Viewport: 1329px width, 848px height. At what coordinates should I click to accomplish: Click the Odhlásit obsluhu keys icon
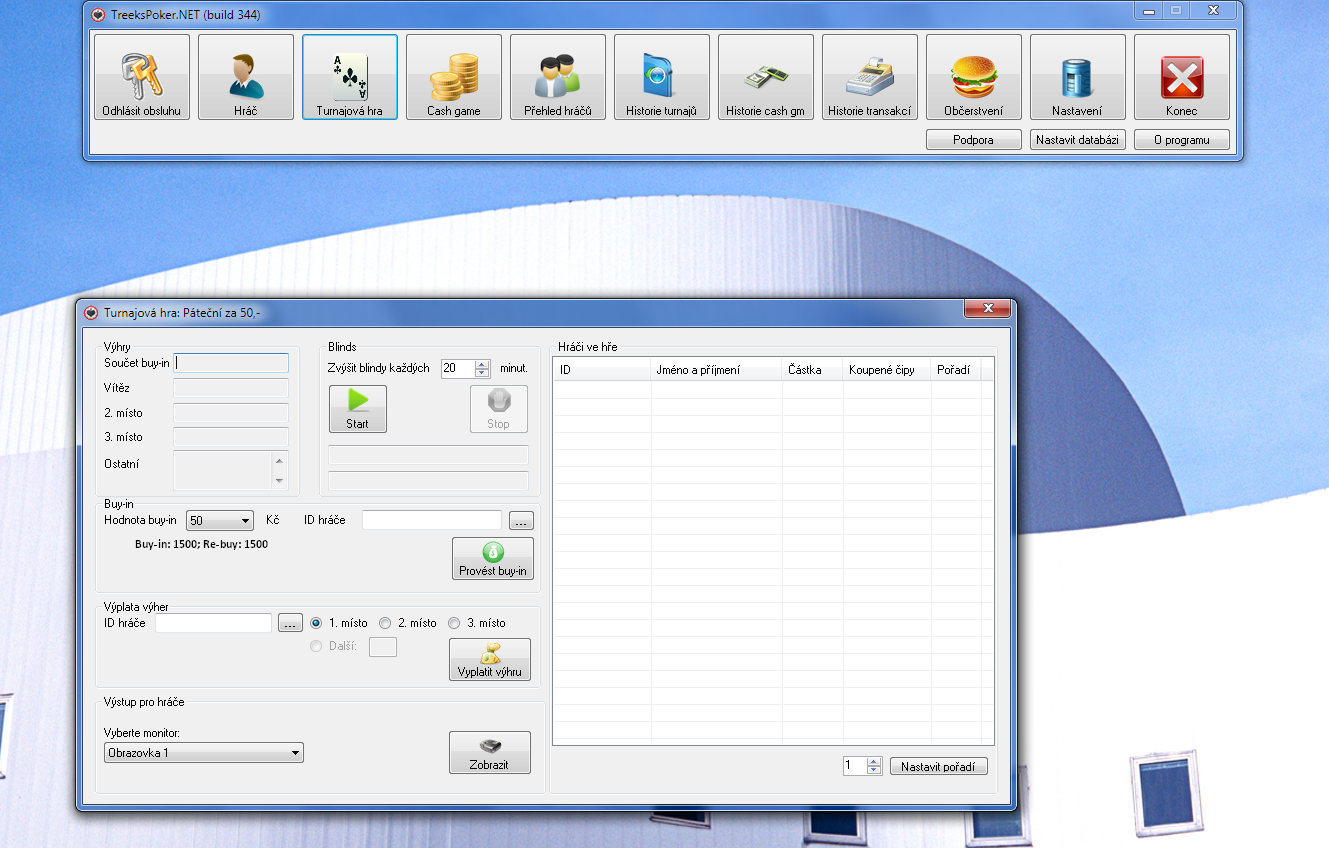click(x=141, y=77)
